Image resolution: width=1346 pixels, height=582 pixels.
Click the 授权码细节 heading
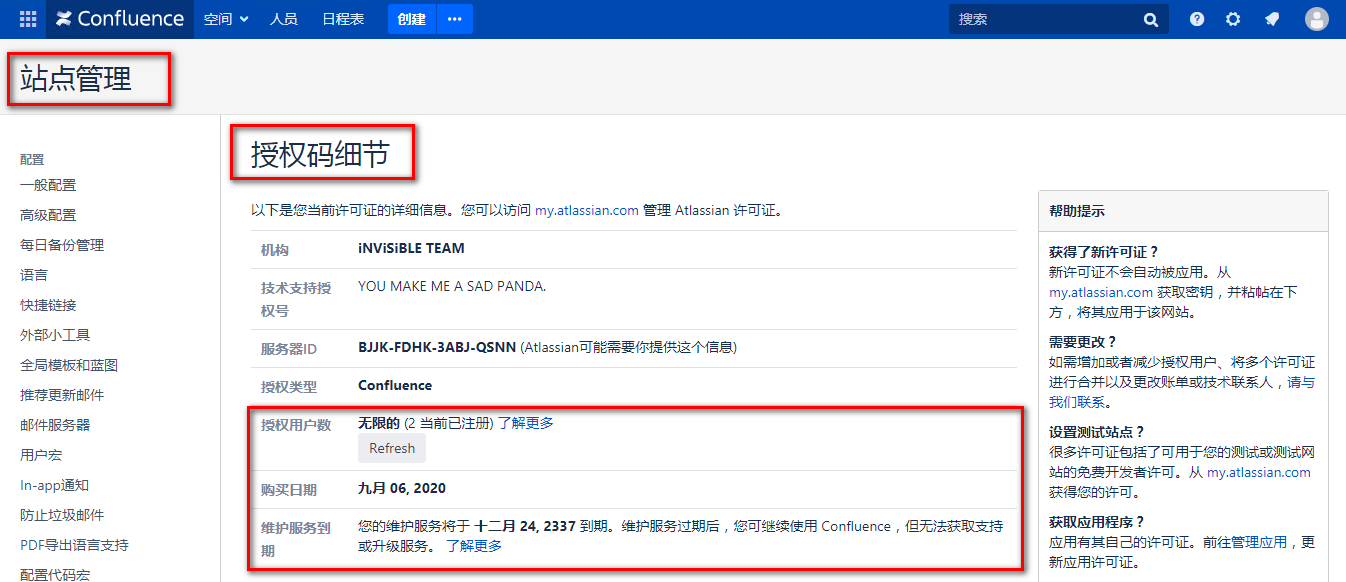319,155
